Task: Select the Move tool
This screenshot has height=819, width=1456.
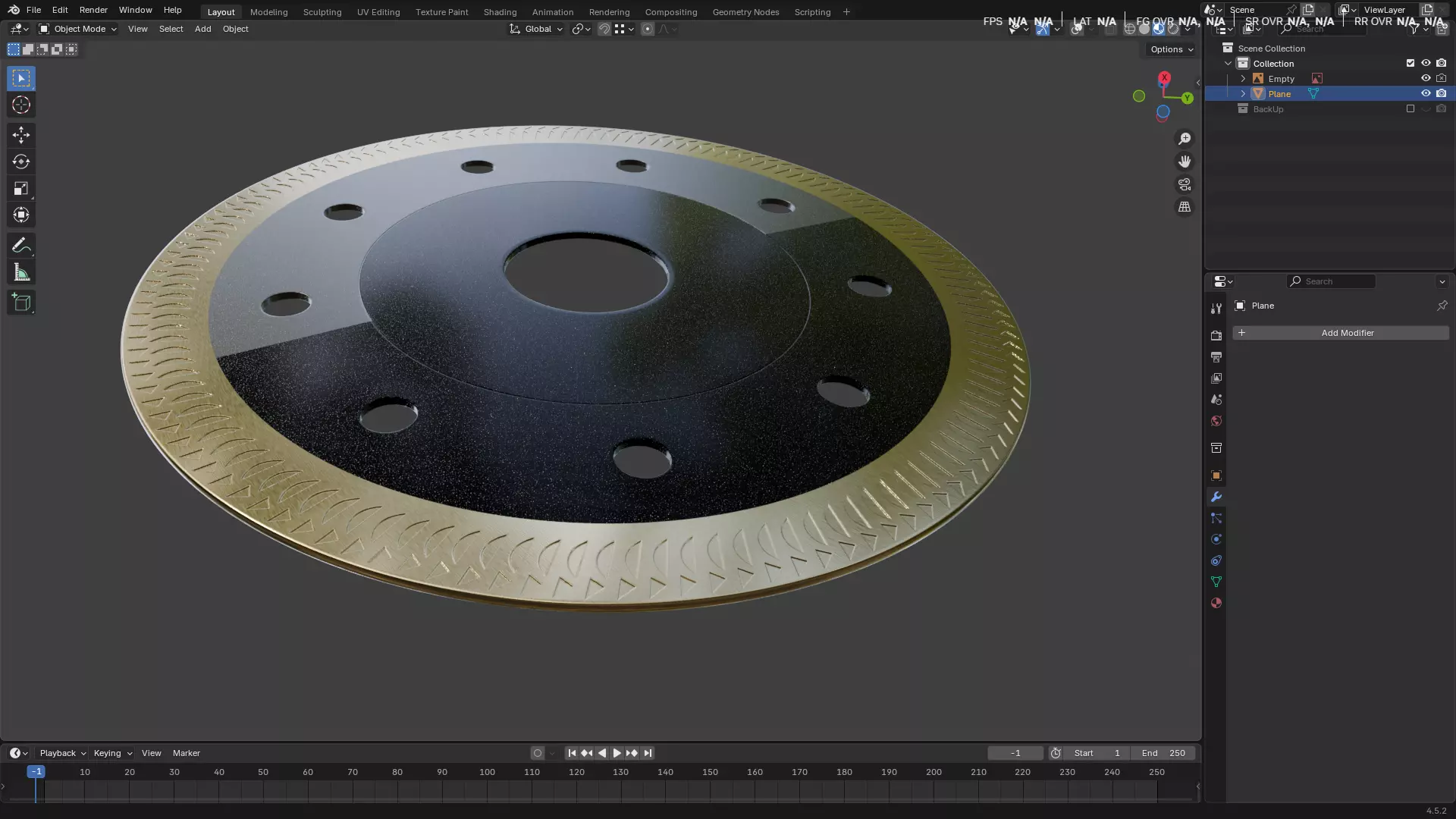Action: point(21,135)
